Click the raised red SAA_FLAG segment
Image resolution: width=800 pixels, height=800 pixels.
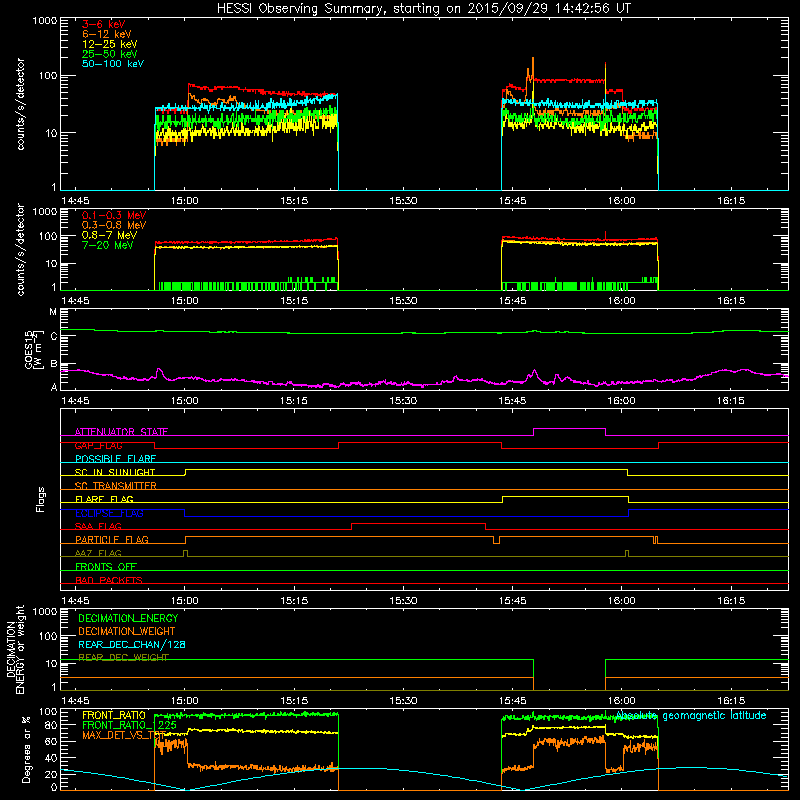pos(418,523)
